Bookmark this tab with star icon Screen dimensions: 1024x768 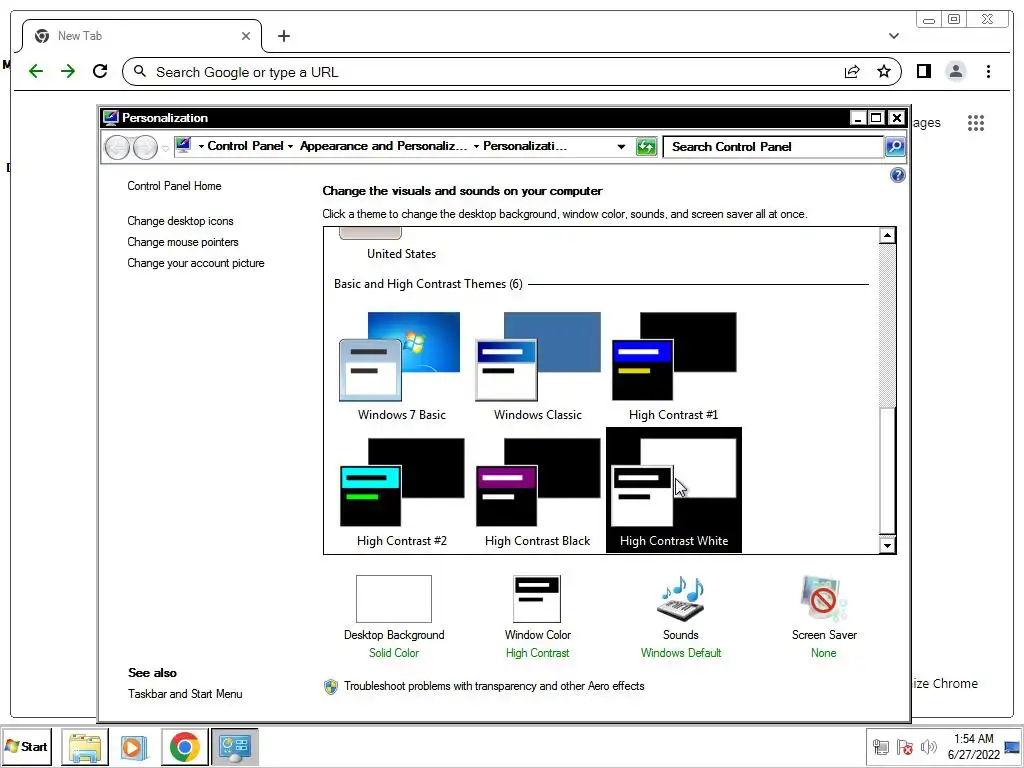click(x=884, y=71)
